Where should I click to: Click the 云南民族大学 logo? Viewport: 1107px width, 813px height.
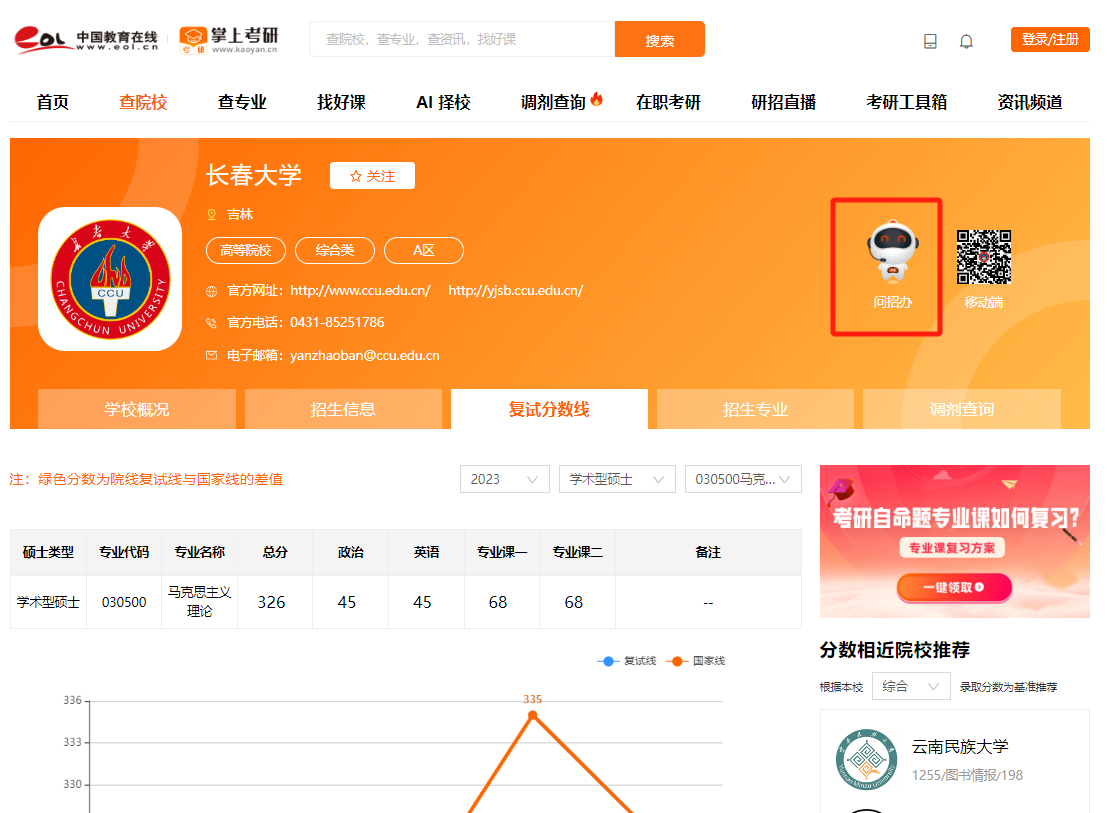pyautogui.click(x=866, y=759)
